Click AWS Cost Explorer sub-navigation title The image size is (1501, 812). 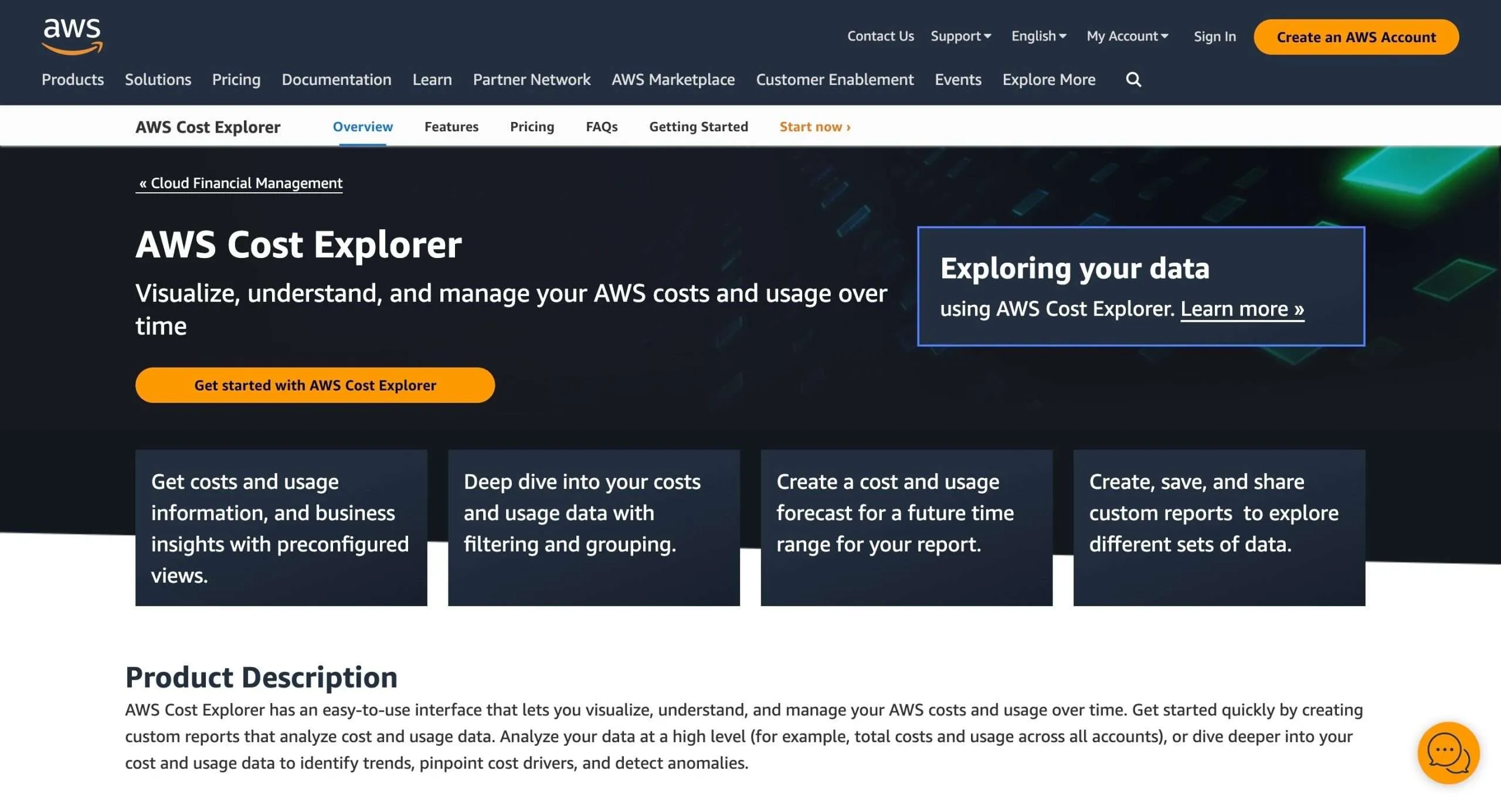[208, 127]
